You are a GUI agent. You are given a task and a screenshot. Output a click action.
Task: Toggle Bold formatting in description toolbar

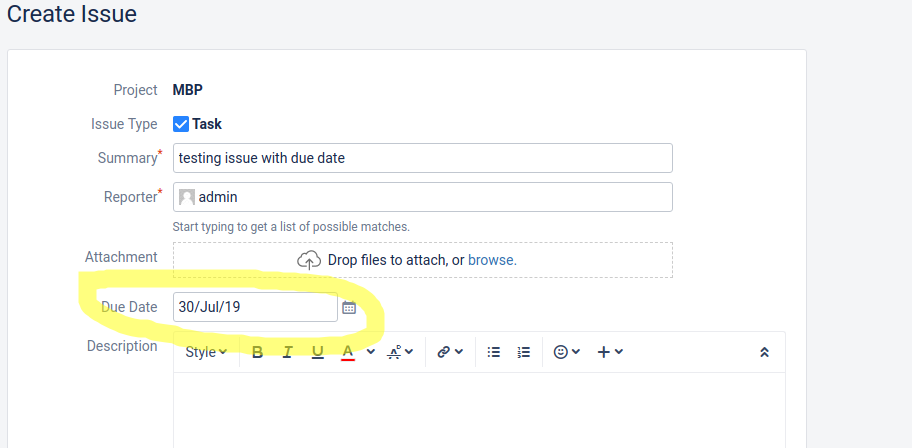tap(257, 352)
